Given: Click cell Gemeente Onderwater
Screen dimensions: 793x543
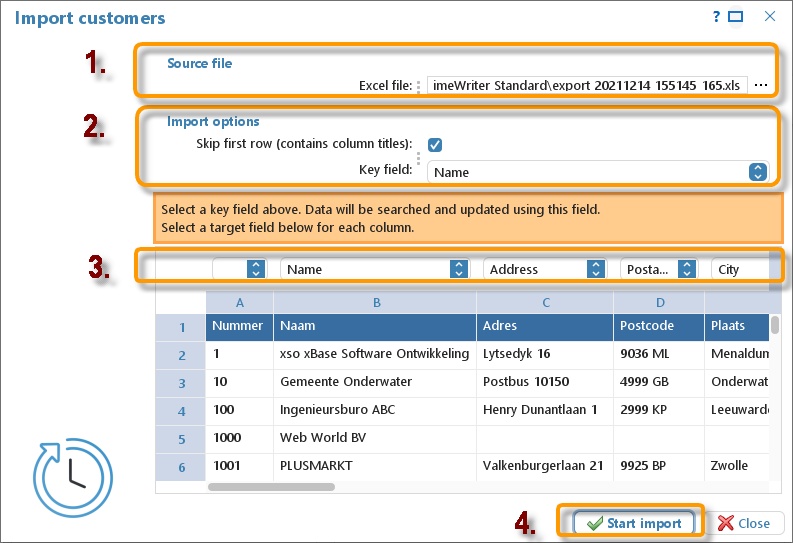Looking at the screenshot, I should 375,382.
